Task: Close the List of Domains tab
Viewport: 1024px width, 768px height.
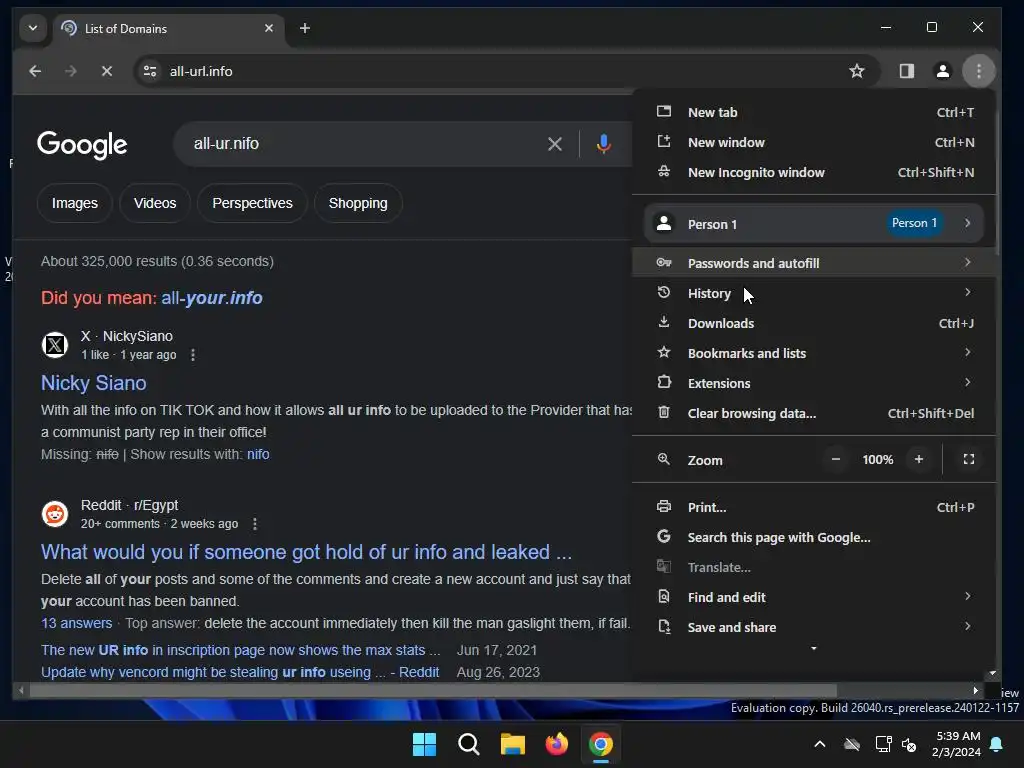Action: 268,28
